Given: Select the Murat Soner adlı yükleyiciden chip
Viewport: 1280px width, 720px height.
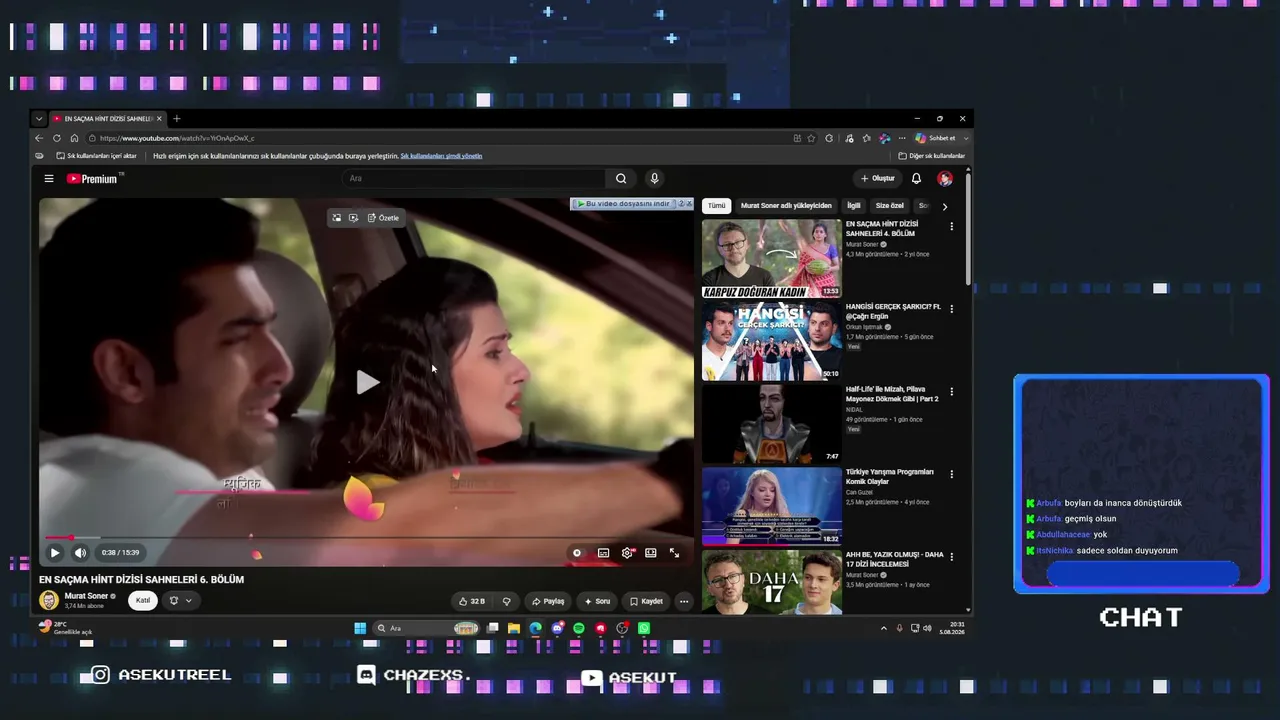Looking at the screenshot, I should 786,206.
